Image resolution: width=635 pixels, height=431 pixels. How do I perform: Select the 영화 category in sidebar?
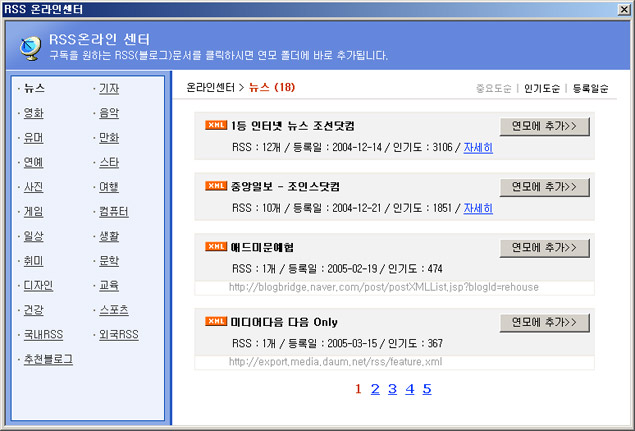(33, 113)
